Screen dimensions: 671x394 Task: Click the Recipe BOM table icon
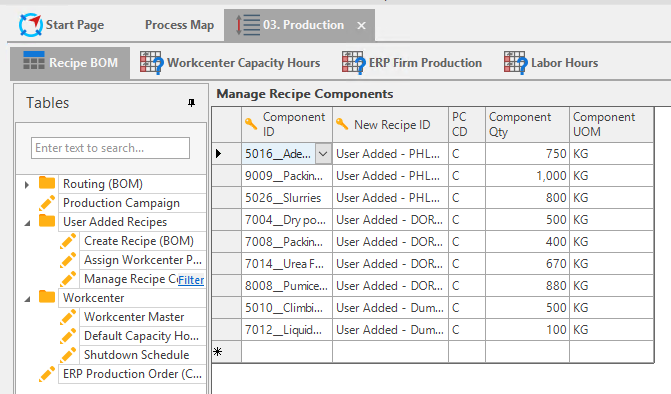pyautogui.click(x=34, y=61)
